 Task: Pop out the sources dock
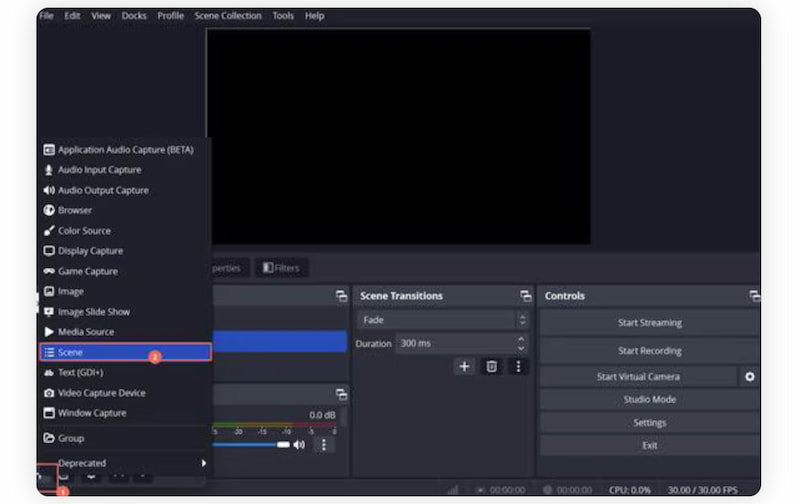pos(341,296)
